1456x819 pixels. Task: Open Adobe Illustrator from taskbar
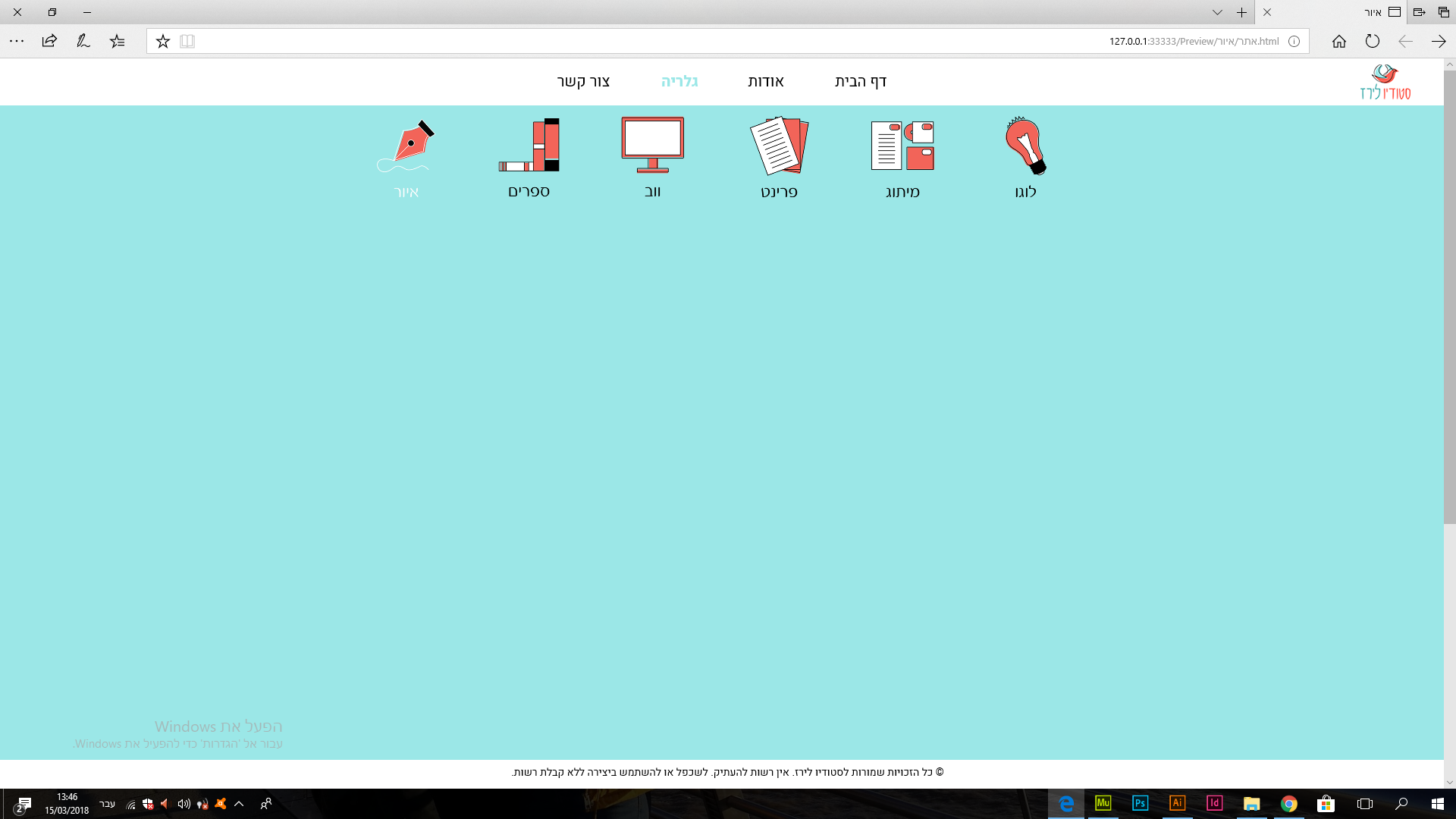click(1177, 803)
